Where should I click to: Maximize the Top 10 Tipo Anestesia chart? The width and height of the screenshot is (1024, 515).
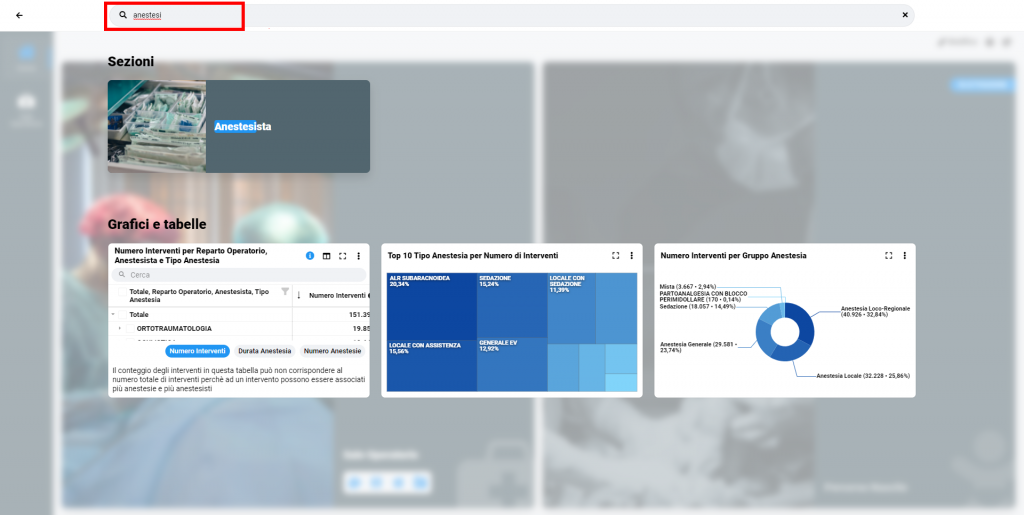point(615,256)
